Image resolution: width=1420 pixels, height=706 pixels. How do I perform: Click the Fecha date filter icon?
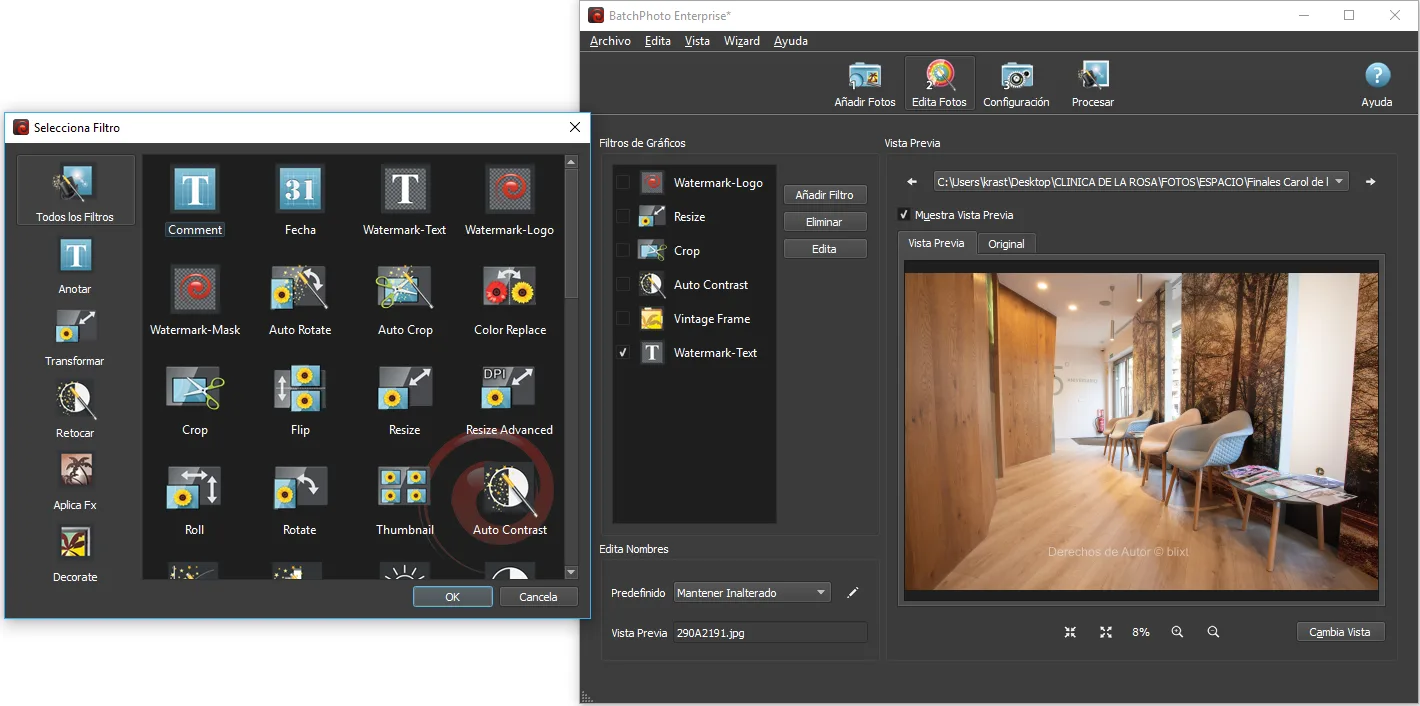tap(300, 189)
